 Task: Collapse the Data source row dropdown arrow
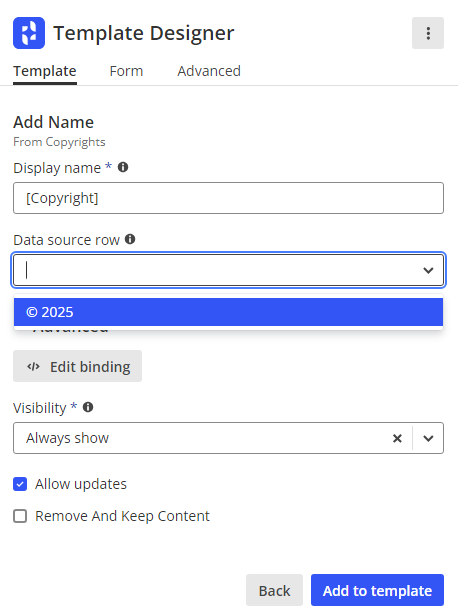[x=428, y=270]
